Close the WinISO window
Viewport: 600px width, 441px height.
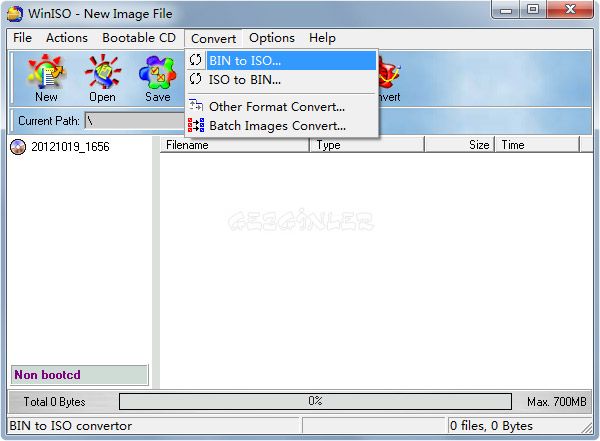pyautogui.click(x=570, y=10)
